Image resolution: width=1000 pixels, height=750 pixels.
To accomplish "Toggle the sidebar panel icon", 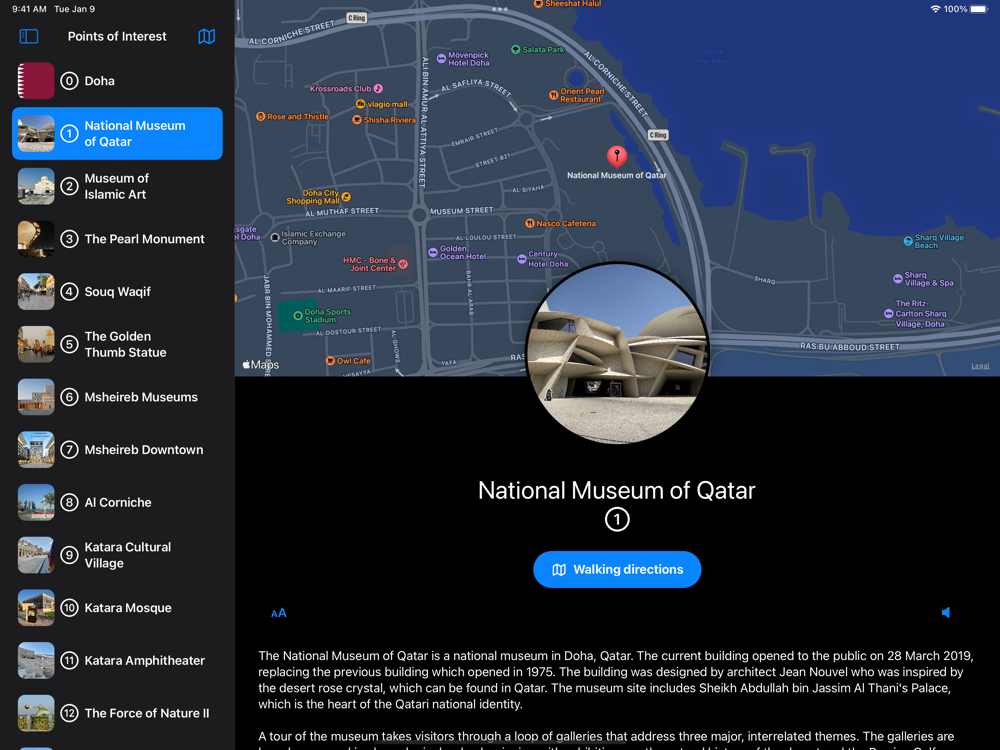I will click(29, 36).
